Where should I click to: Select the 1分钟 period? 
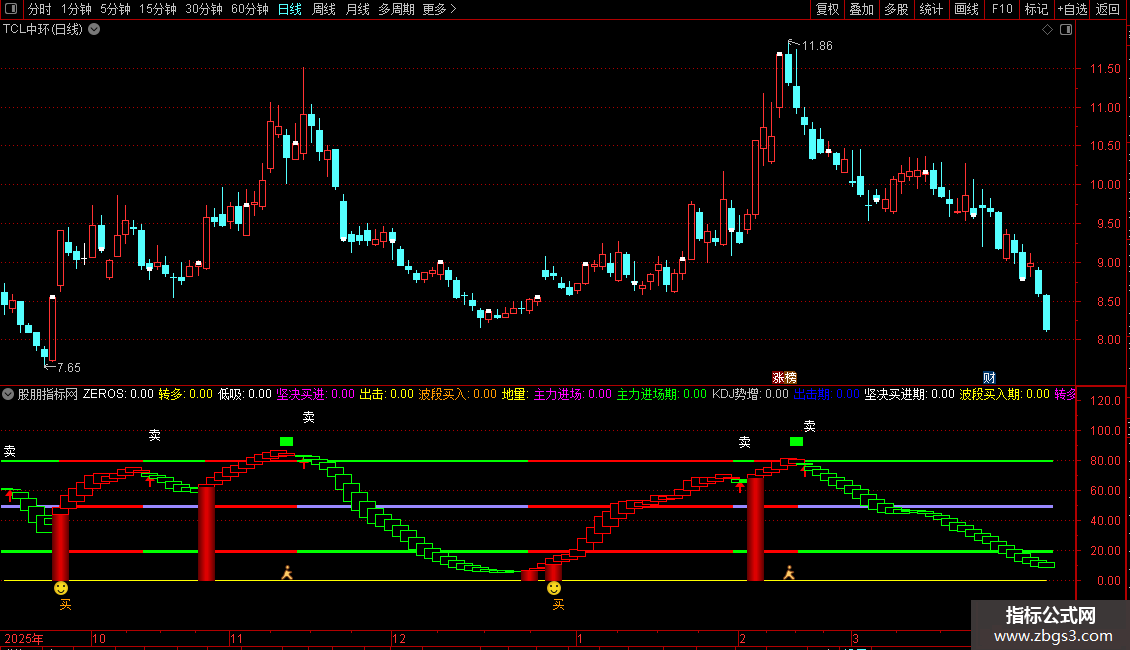76,9
